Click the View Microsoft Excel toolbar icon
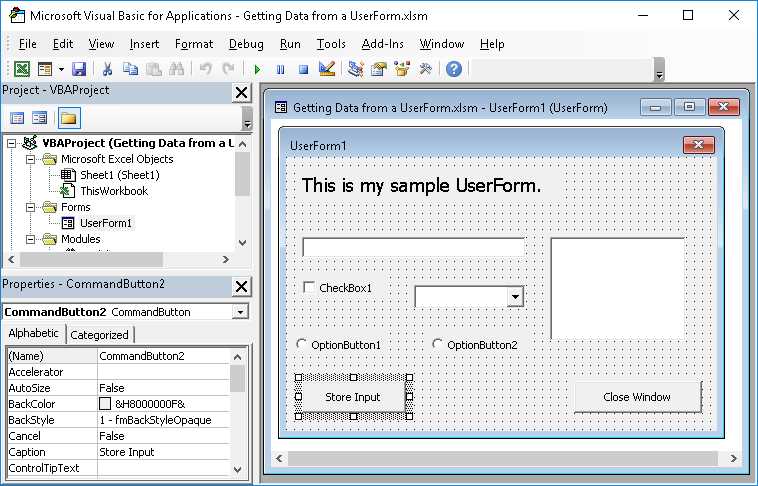This screenshot has width=758, height=486. [22, 69]
